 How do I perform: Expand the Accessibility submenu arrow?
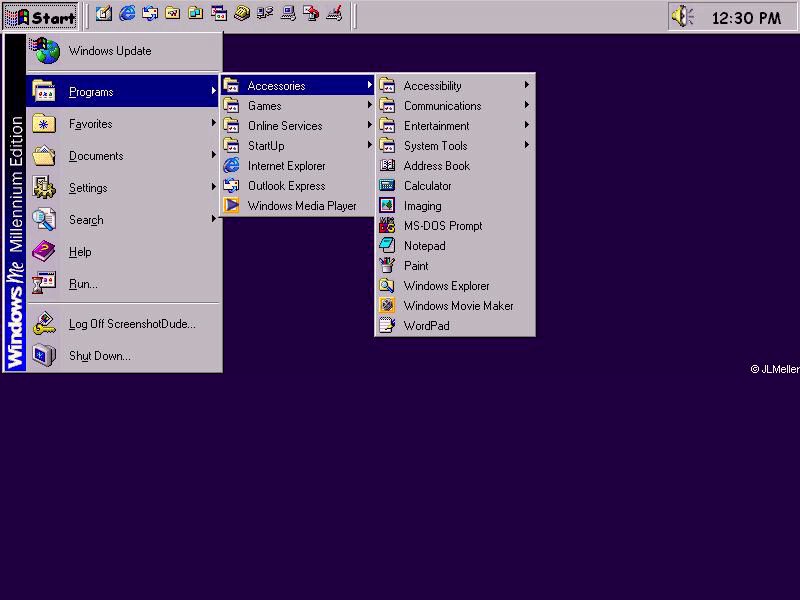tap(527, 85)
